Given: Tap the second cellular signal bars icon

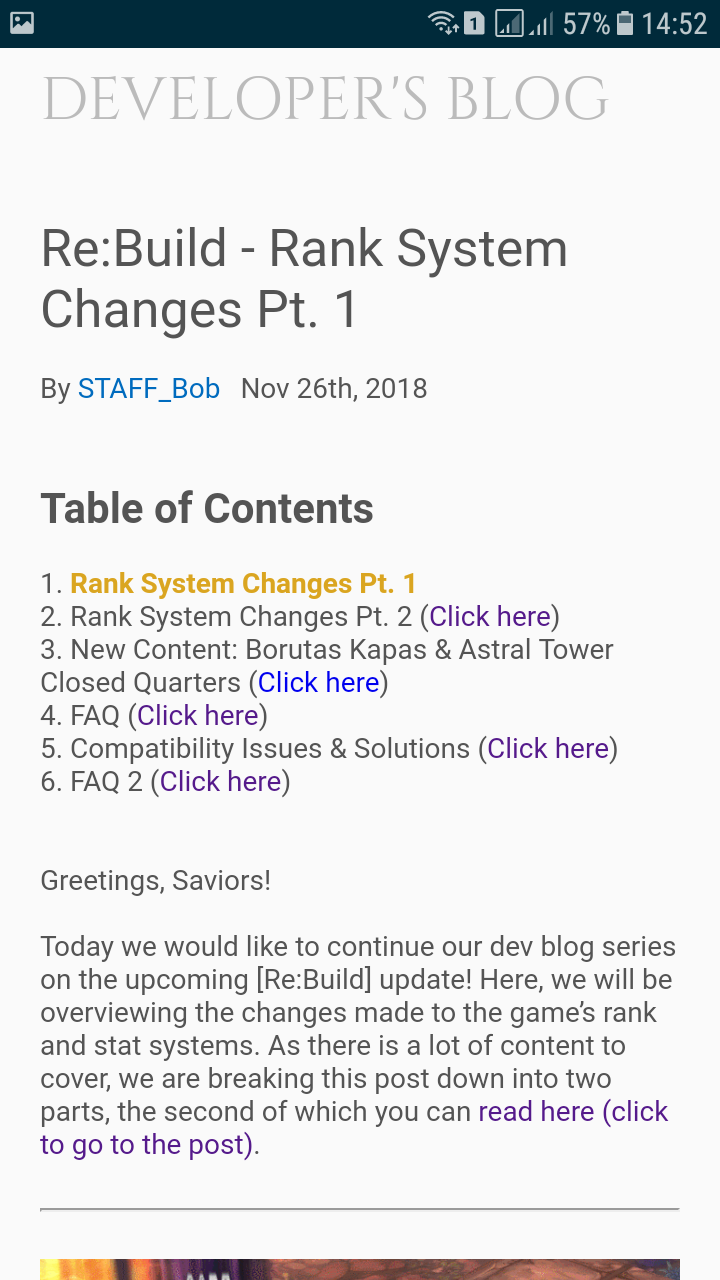Looking at the screenshot, I should tap(541, 24).
